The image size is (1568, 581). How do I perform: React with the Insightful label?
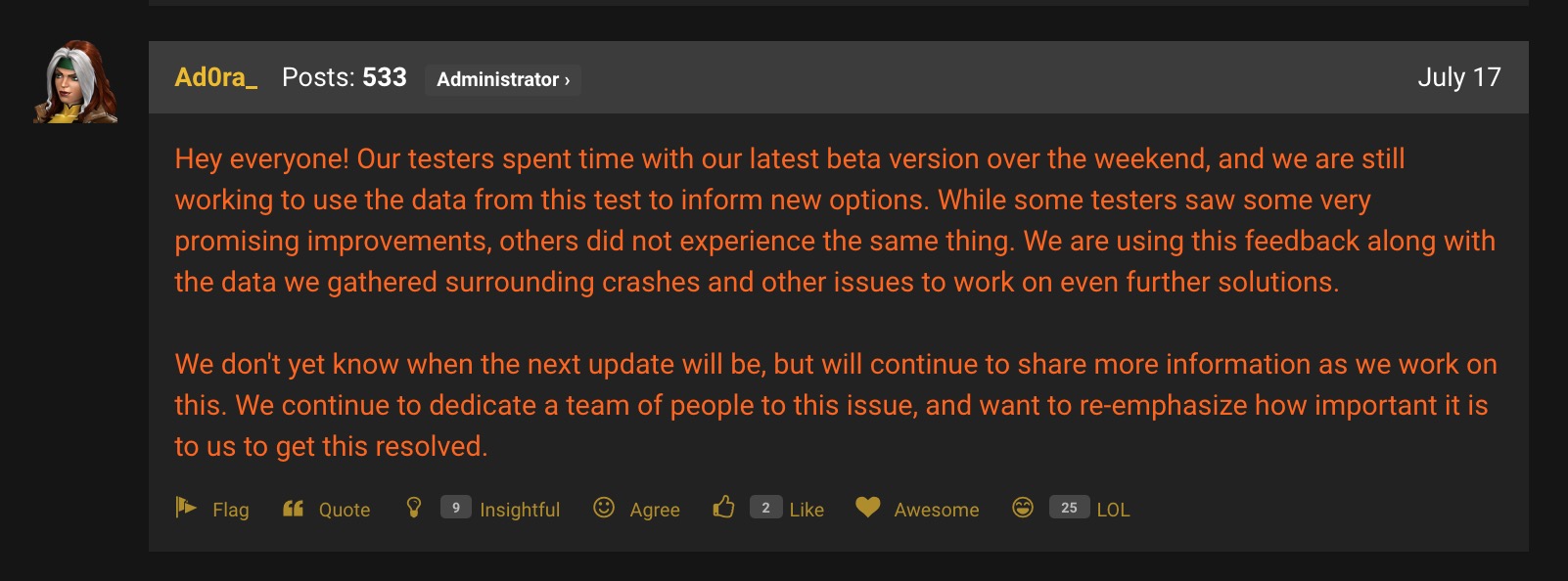[520, 510]
